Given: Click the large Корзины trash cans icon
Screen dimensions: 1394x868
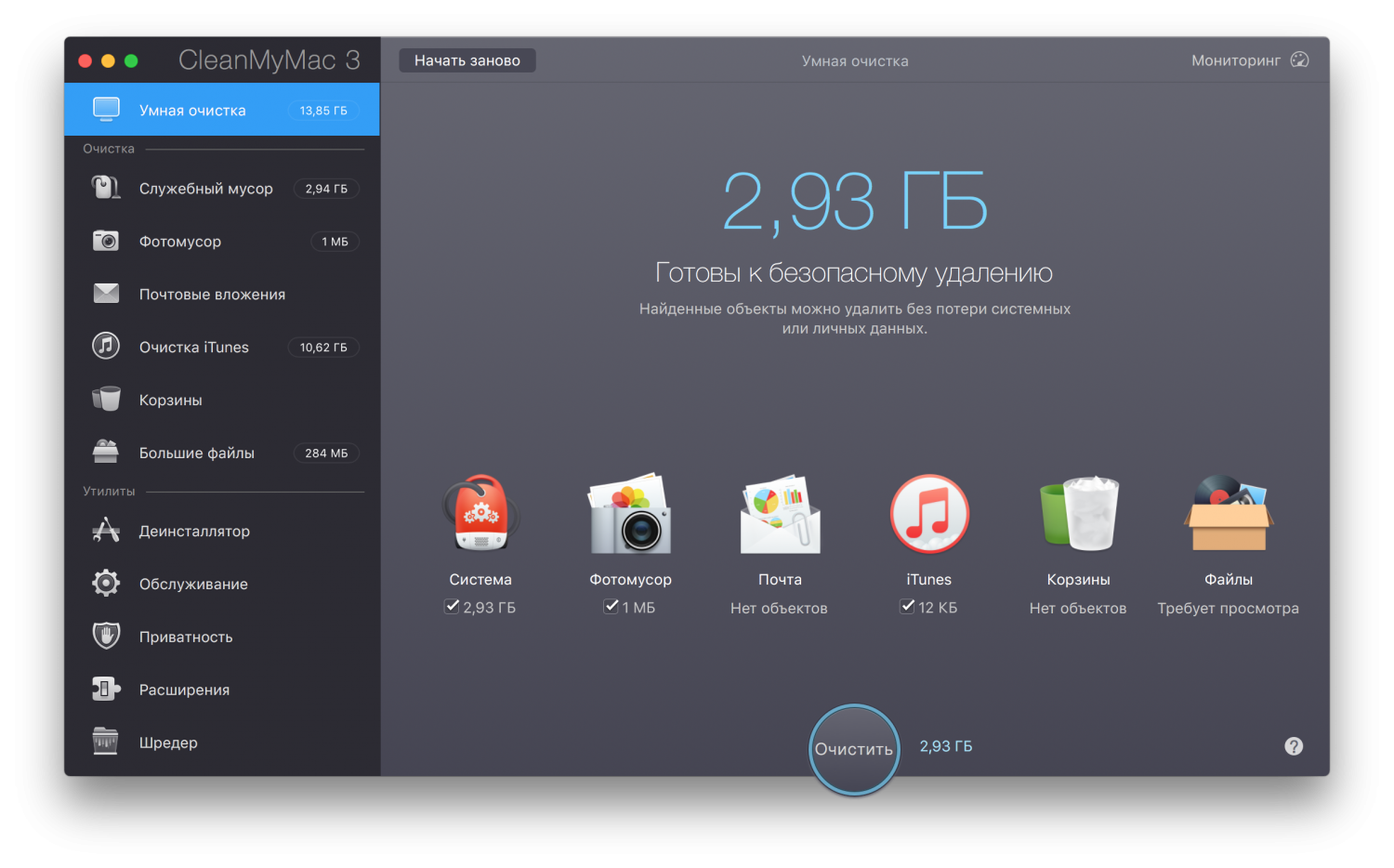Looking at the screenshot, I should (1079, 514).
